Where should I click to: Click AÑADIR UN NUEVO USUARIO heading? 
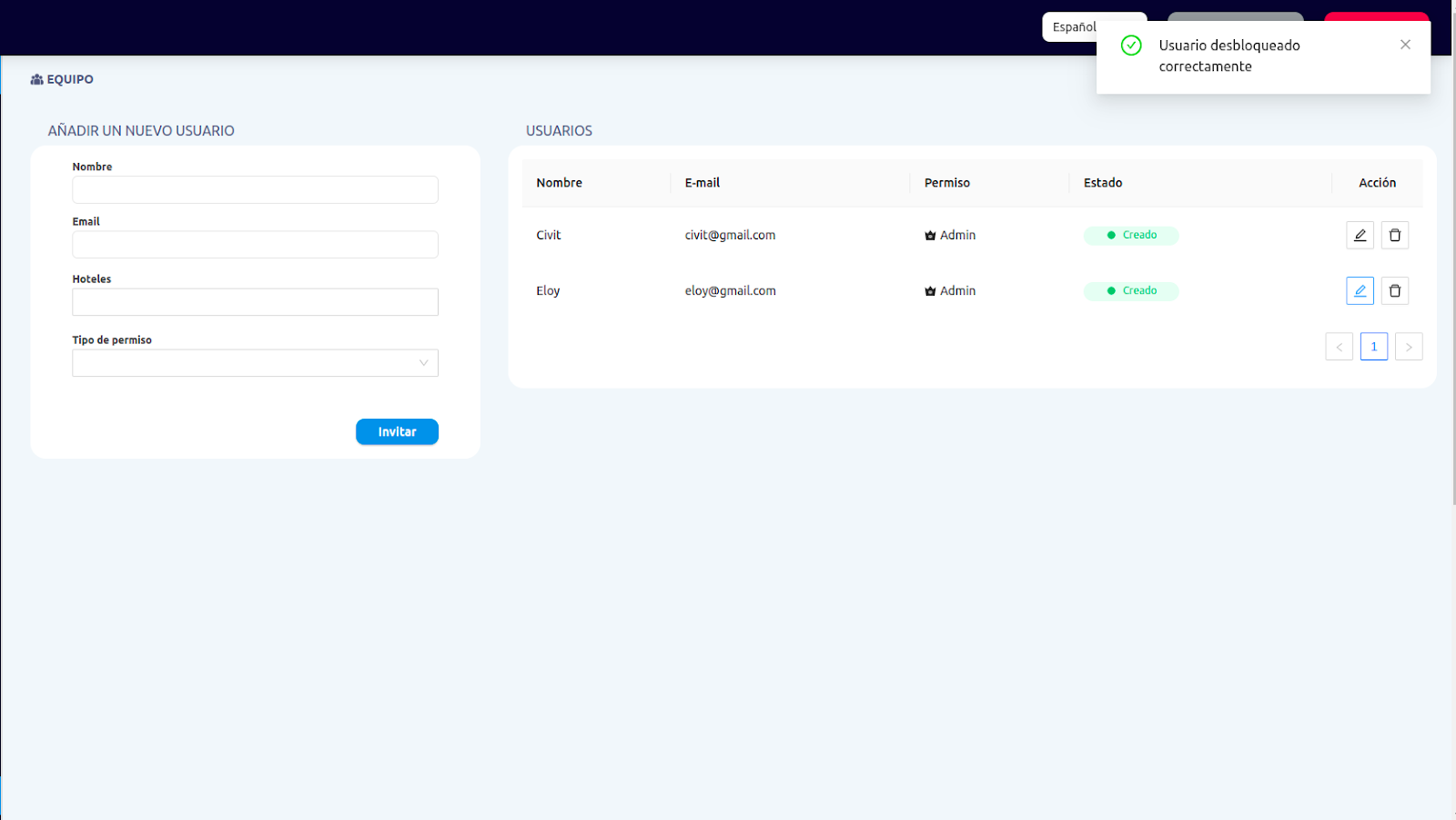click(x=141, y=131)
